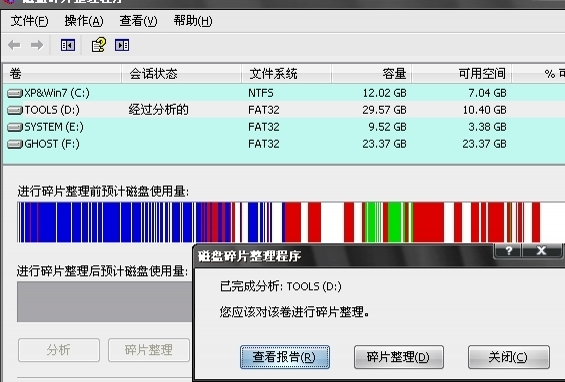The height and width of the screenshot is (382, 565).
Task: Click the FAT32 cell in TOOLS (D:) row
Action: coord(264,110)
